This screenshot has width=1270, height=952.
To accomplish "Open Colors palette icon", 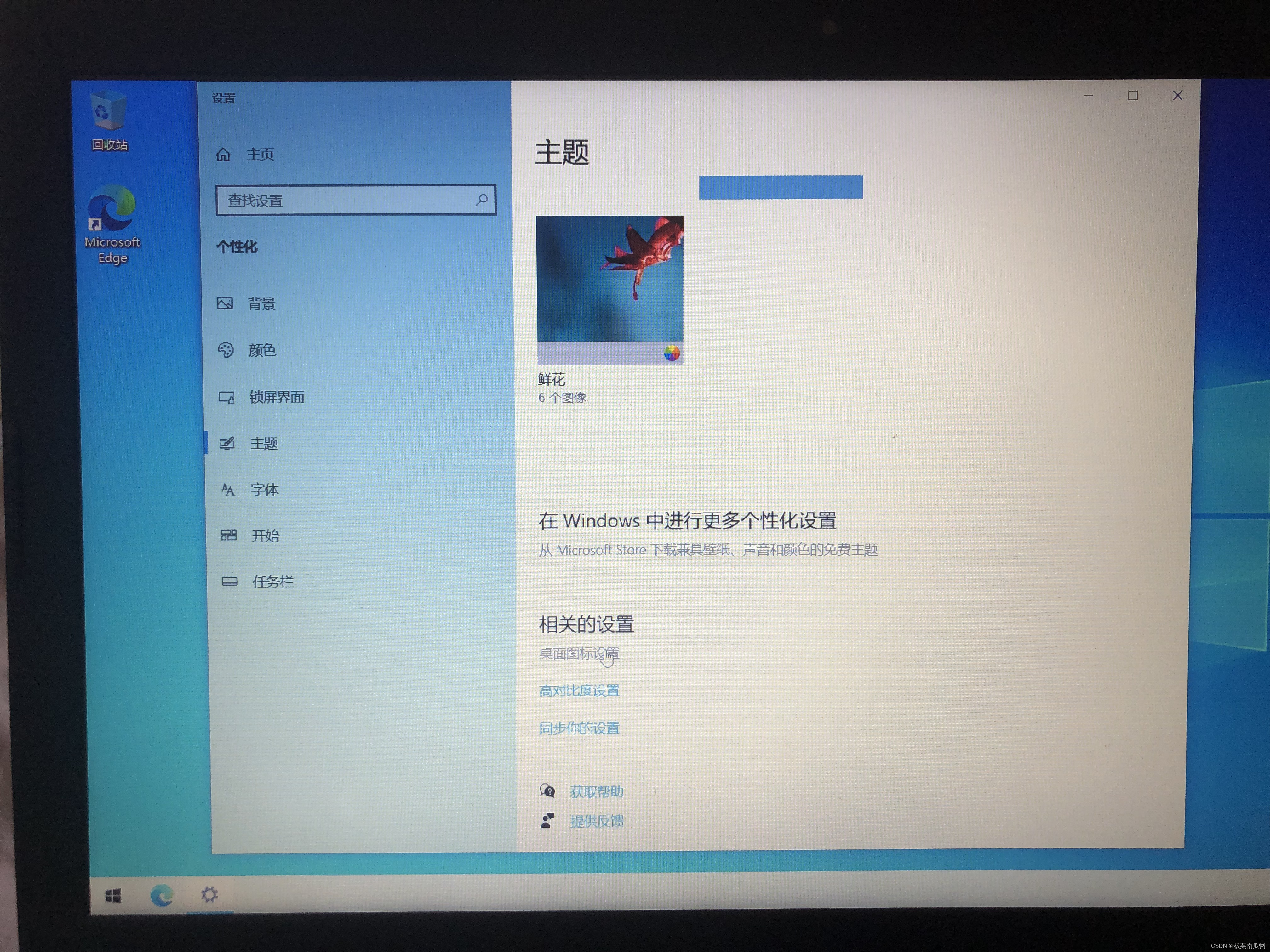I will pos(226,350).
